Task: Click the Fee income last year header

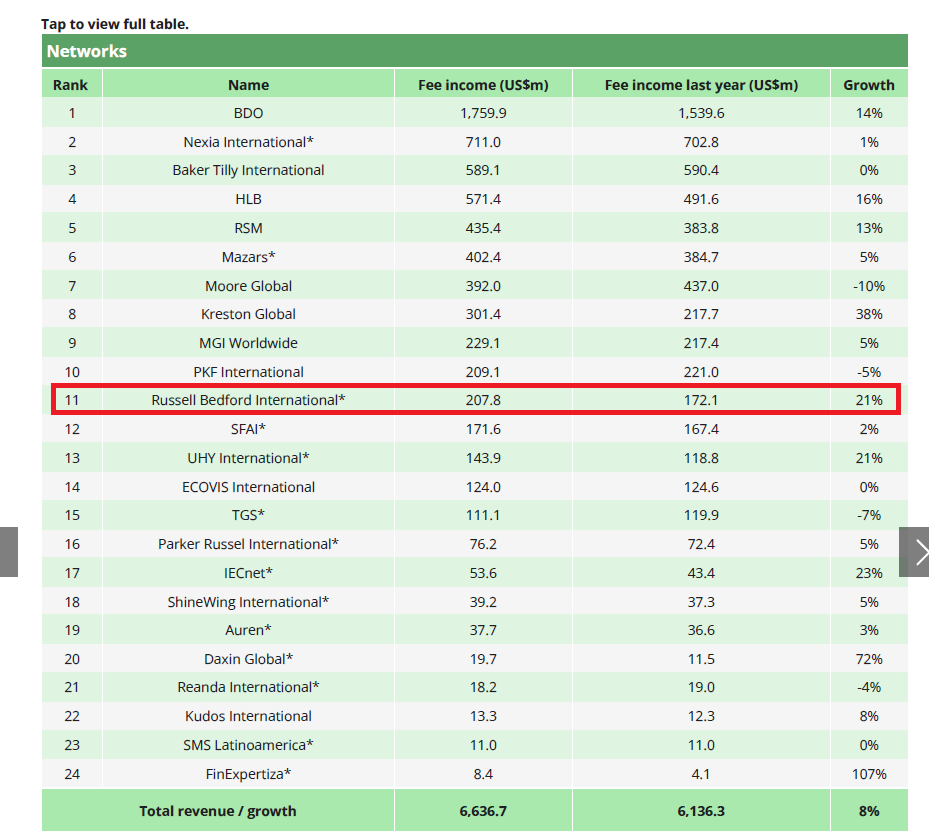Action: (701, 85)
